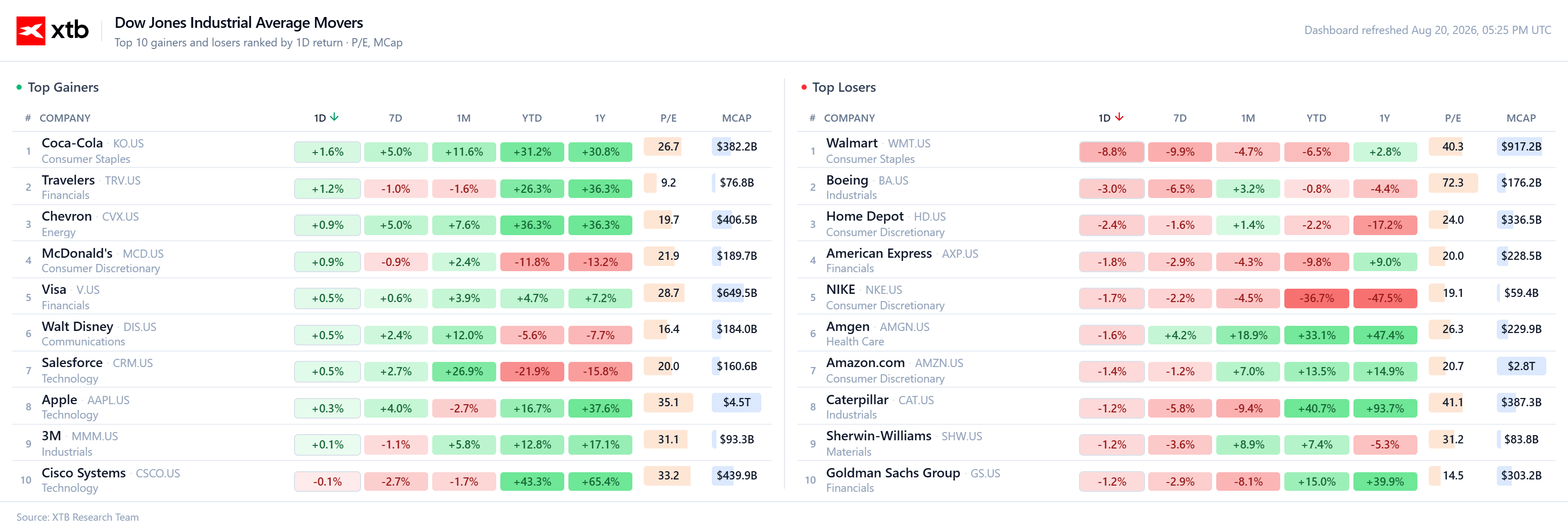Open the Coca-Cola company row
The height and width of the screenshot is (531, 1568).
[392, 150]
